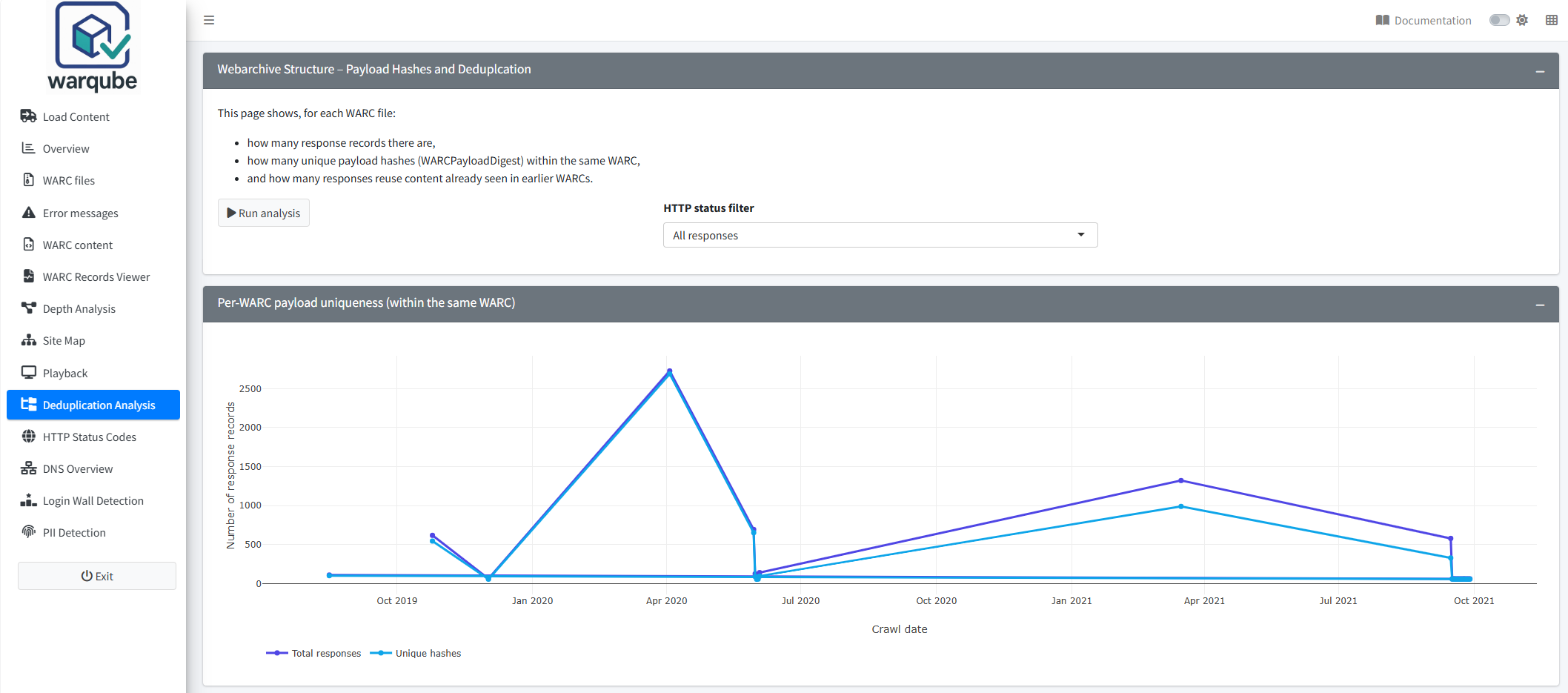Open the Documentation link

pos(1424,20)
